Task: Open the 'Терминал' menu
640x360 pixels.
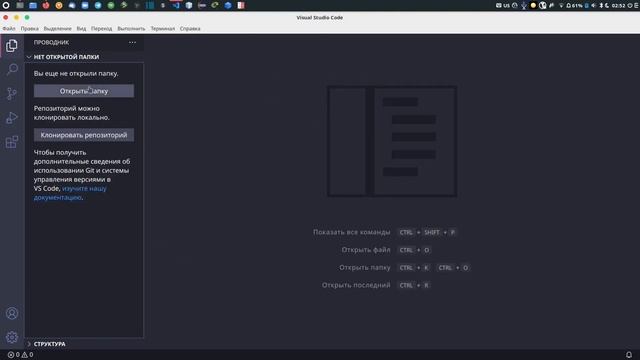Action: click(x=162, y=29)
